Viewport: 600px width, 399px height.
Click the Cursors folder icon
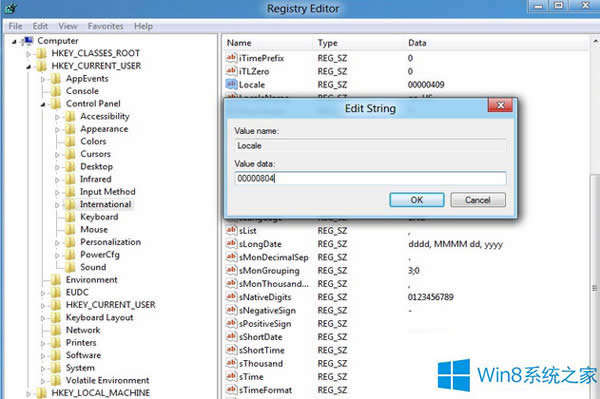70,154
